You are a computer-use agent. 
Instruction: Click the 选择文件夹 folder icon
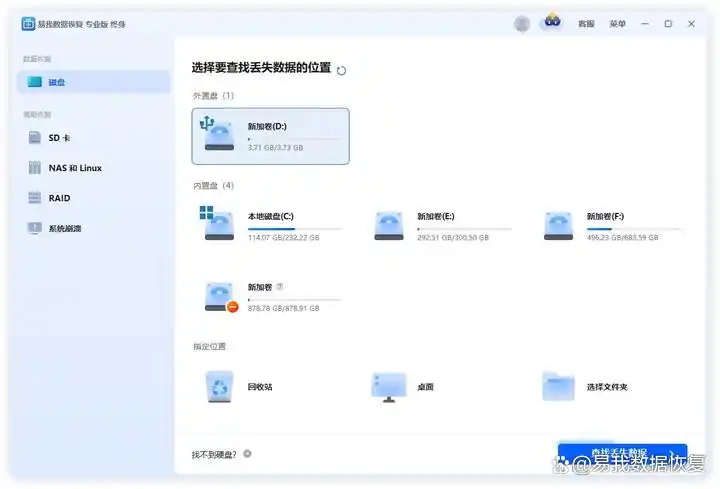[558, 386]
